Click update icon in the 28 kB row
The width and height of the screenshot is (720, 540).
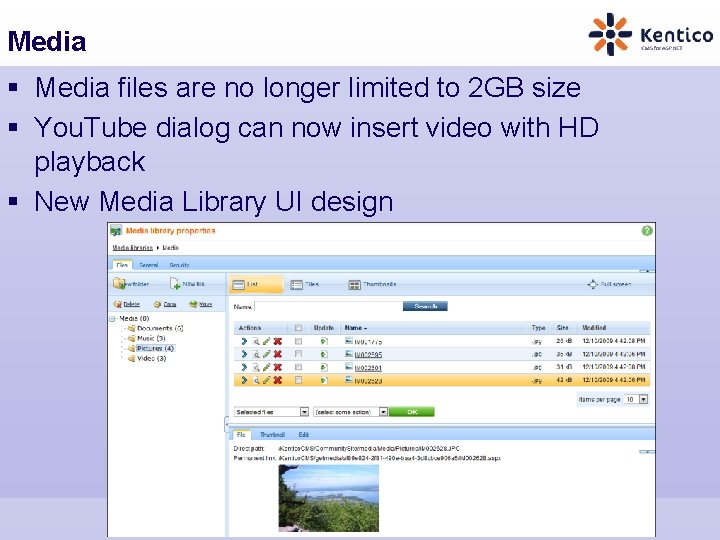tap(324, 341)
